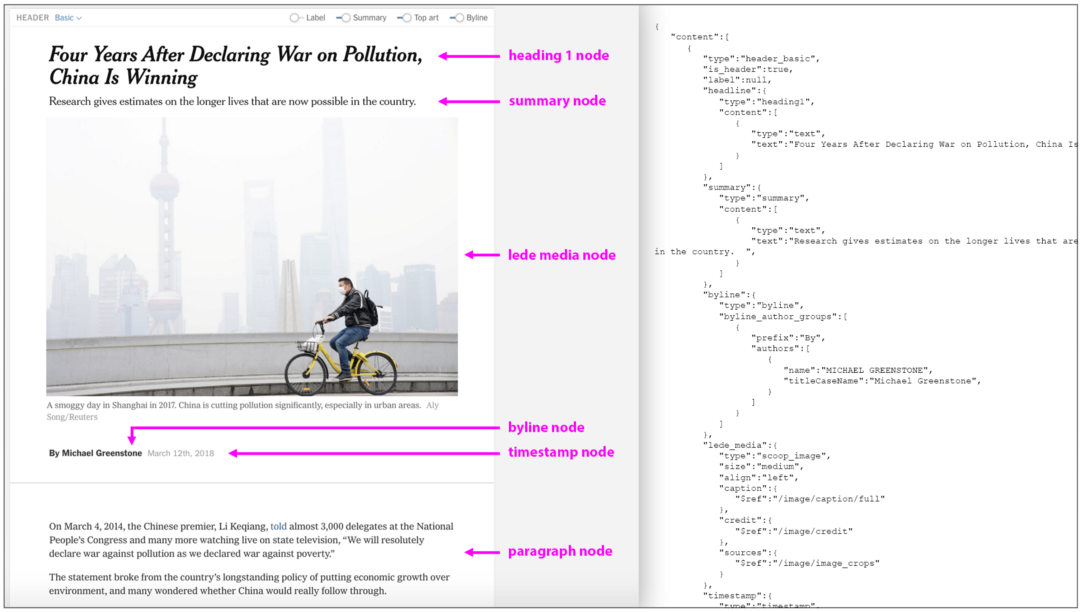Click the JSON line "align":"left"
This screenshot has width=1080, height=612.
click(758, 478)
